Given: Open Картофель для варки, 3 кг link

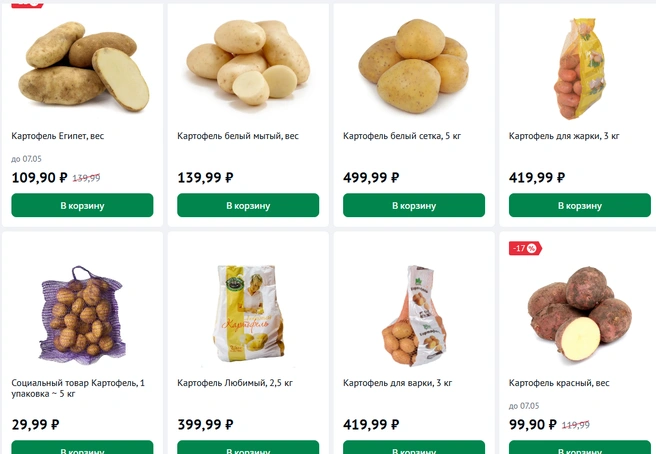Looking at the screenshot, I should click(x=397, y=383).
